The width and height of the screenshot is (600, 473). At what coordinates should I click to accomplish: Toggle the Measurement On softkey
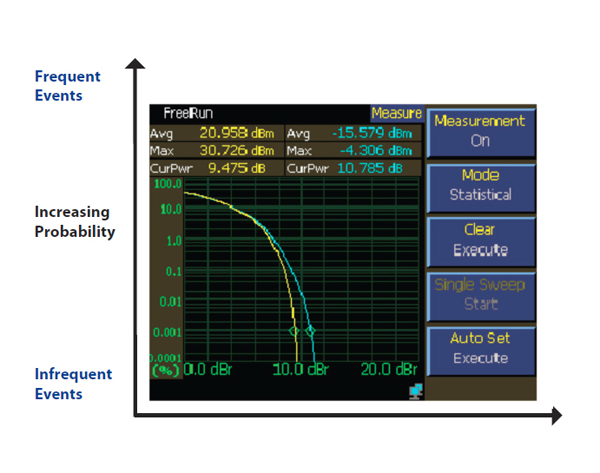click(480, 131)
